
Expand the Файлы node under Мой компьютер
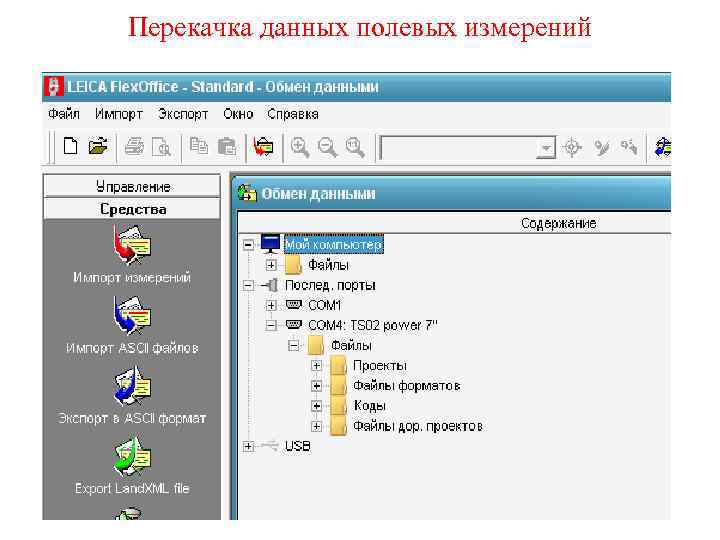[271, 265]
